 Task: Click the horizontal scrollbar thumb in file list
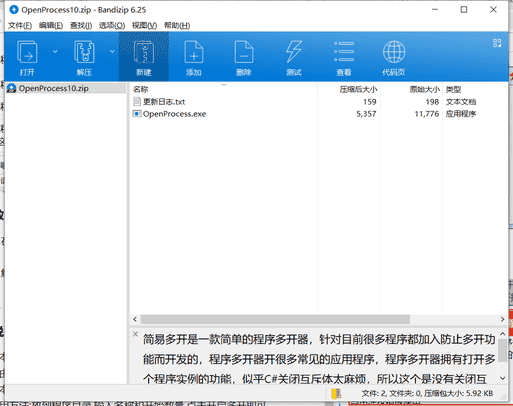coord(275,319)
